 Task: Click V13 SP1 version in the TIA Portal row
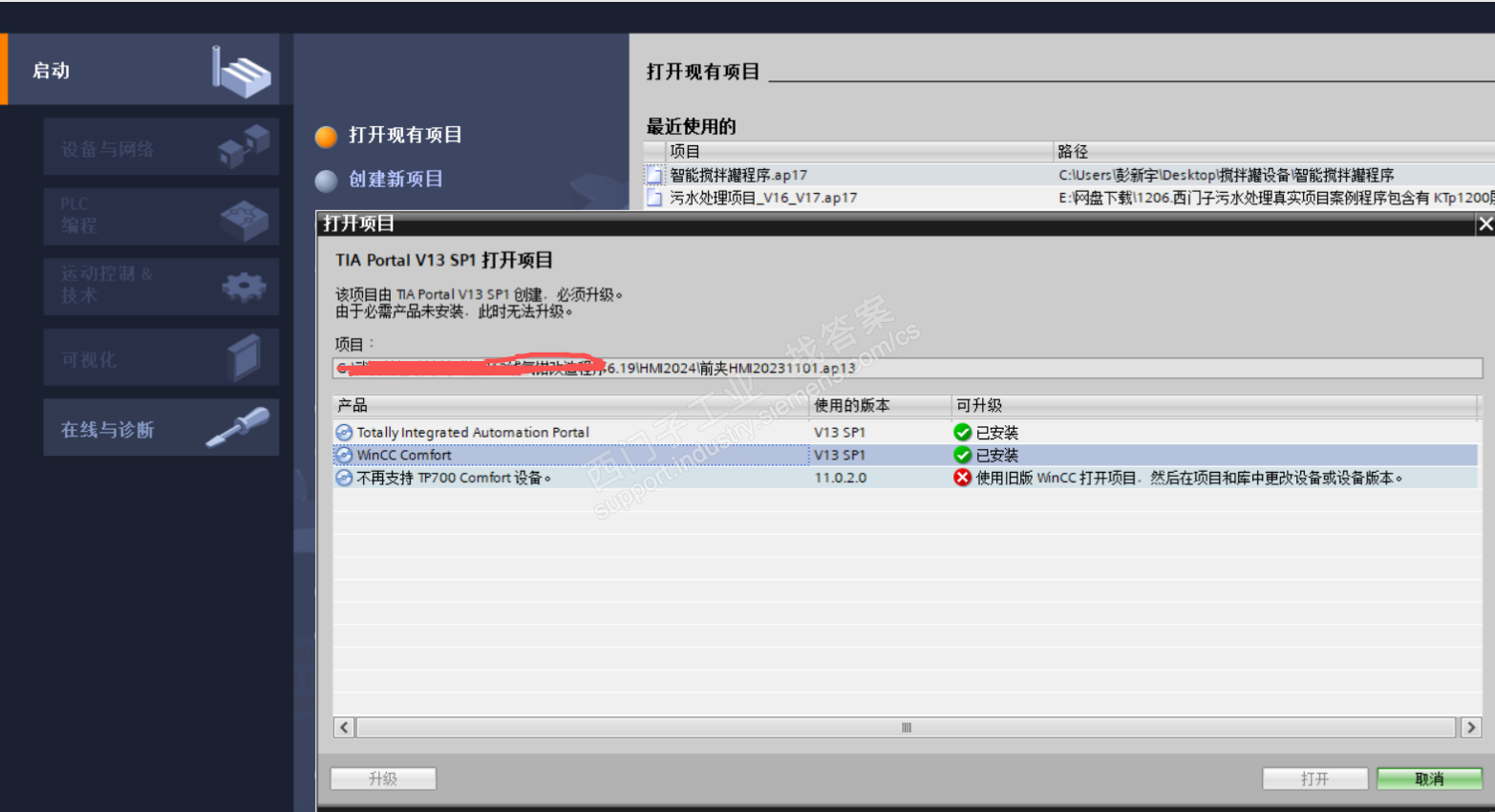click(840, 433)
